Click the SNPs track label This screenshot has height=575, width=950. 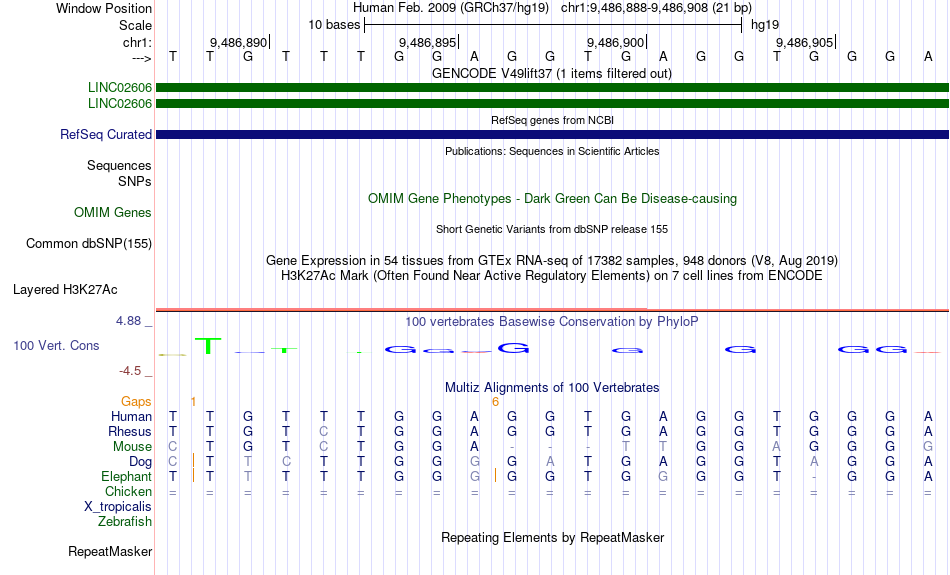[x=135, y=181]
